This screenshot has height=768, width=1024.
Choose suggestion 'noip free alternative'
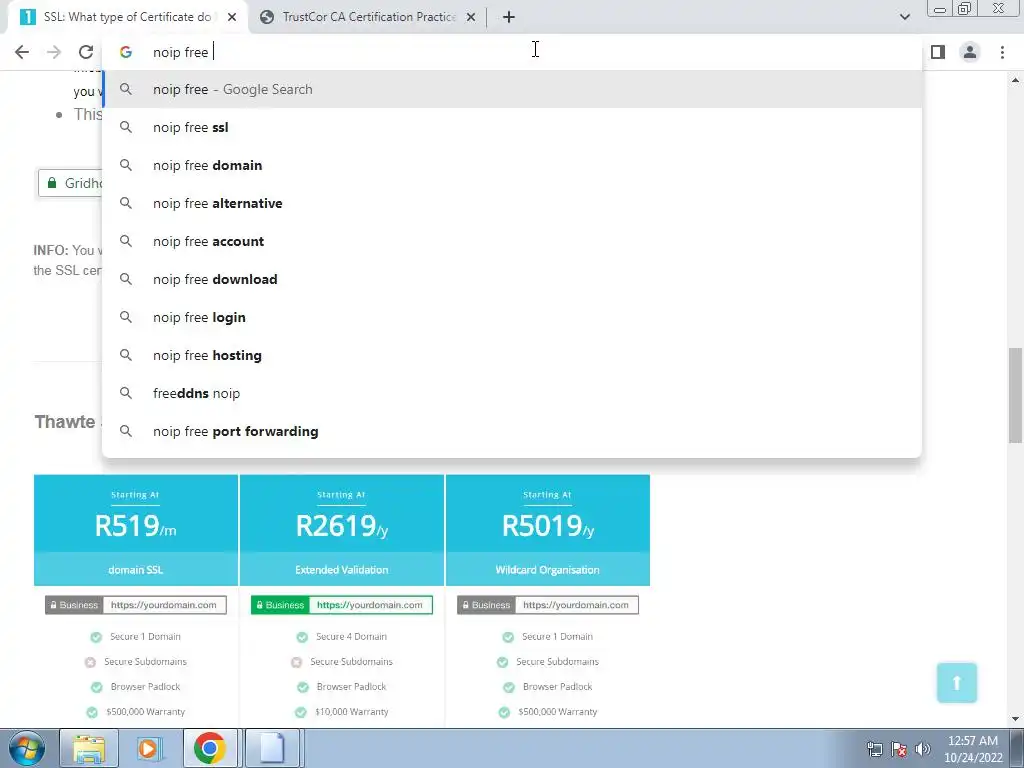(512, 203)
